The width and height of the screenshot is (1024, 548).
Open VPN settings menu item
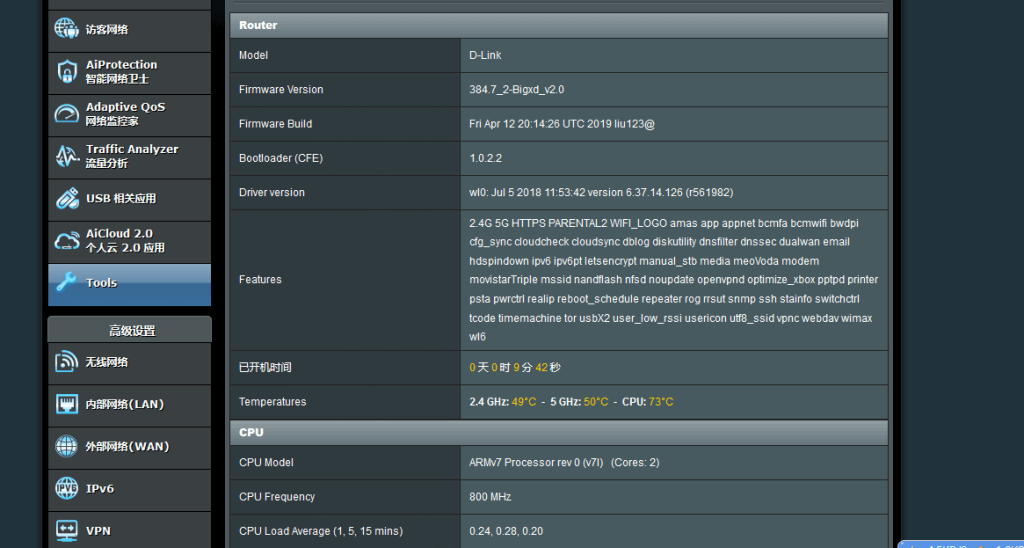[x=129, y=530]
